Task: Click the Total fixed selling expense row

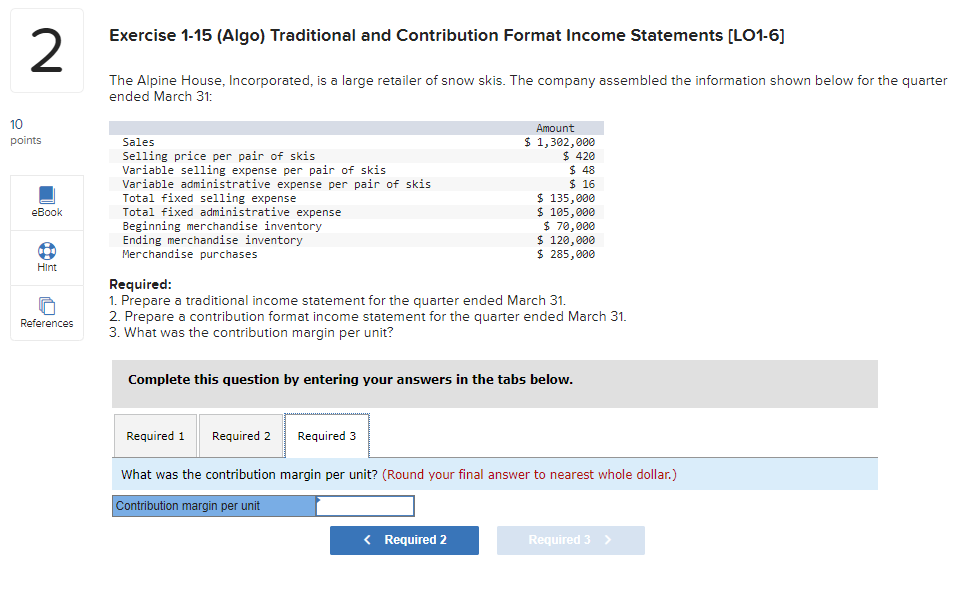Action: pyautogui.click(x=356, y=198)
